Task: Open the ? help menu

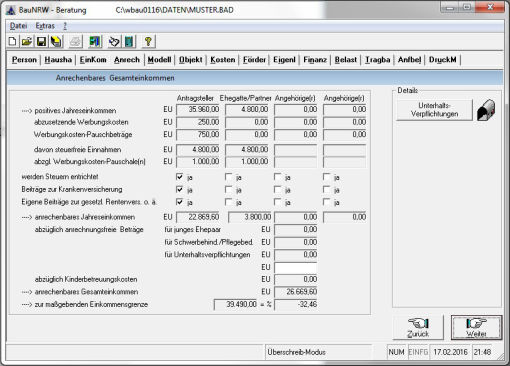Action: [x=65, y=26]
